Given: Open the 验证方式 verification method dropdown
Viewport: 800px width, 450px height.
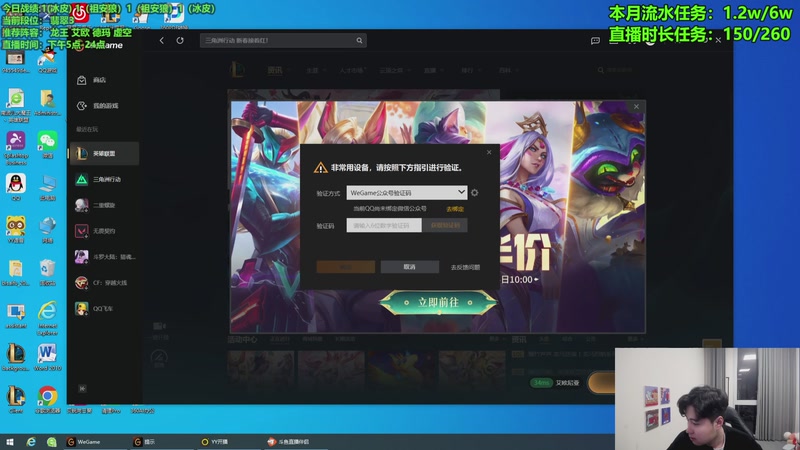Looking at the screenshot, I should [407, 192].
